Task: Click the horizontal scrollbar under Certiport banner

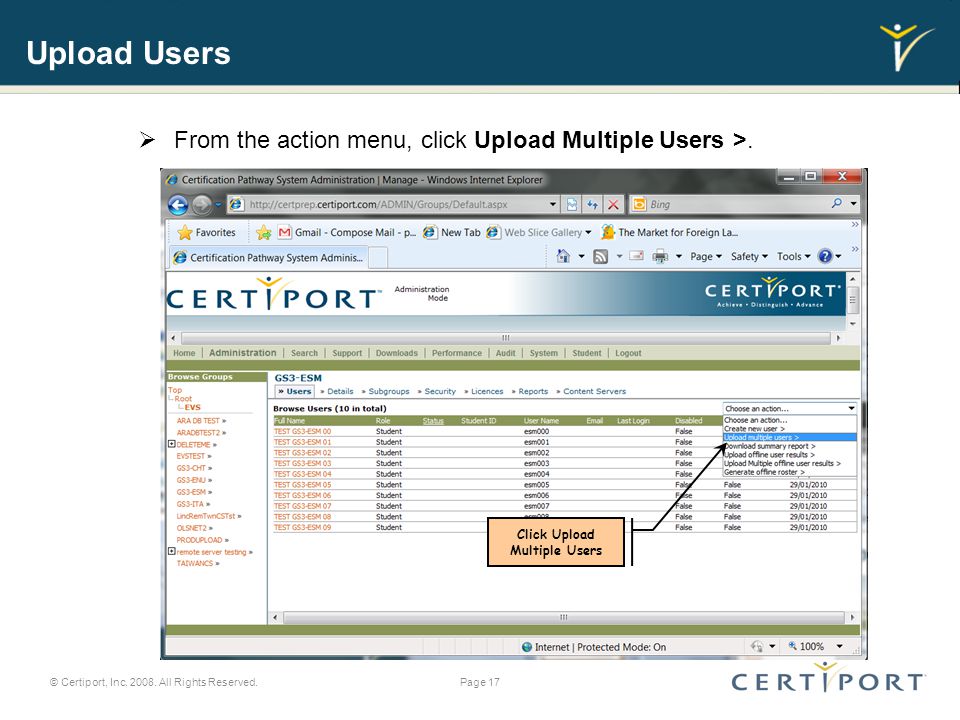Action: [x=506, y=337]
